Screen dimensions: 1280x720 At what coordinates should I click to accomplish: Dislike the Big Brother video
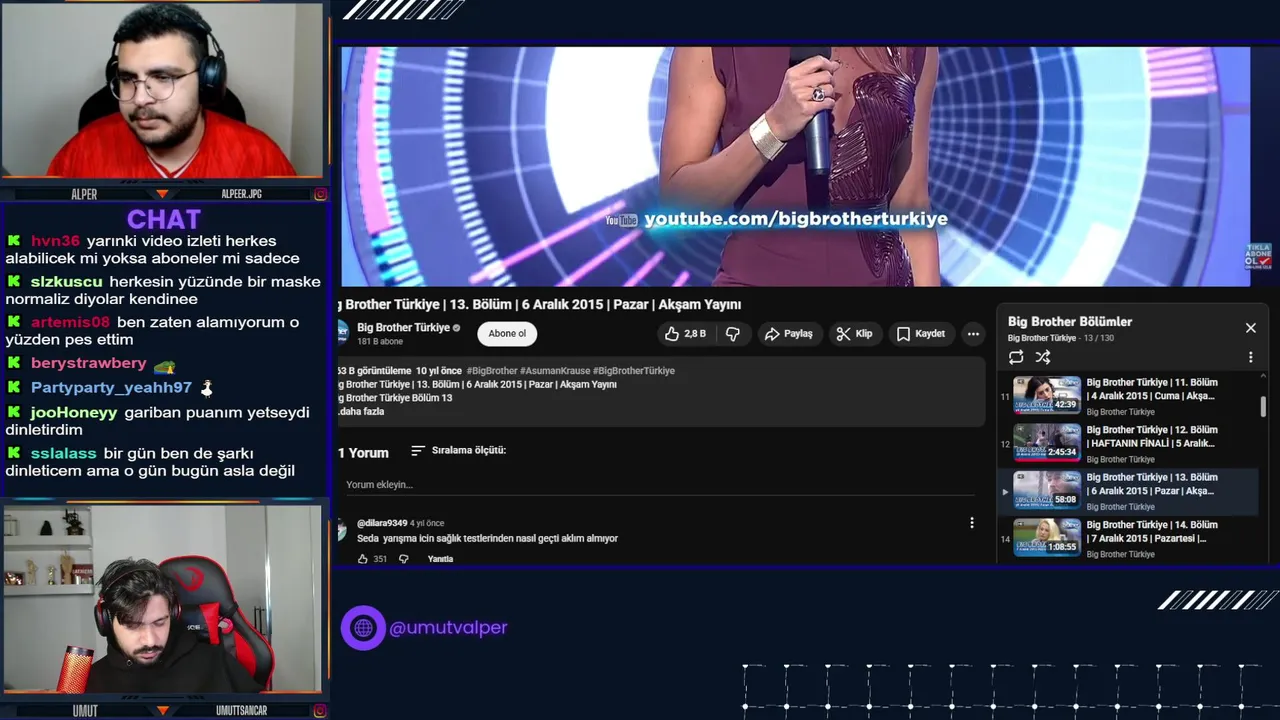click(733, 334)
